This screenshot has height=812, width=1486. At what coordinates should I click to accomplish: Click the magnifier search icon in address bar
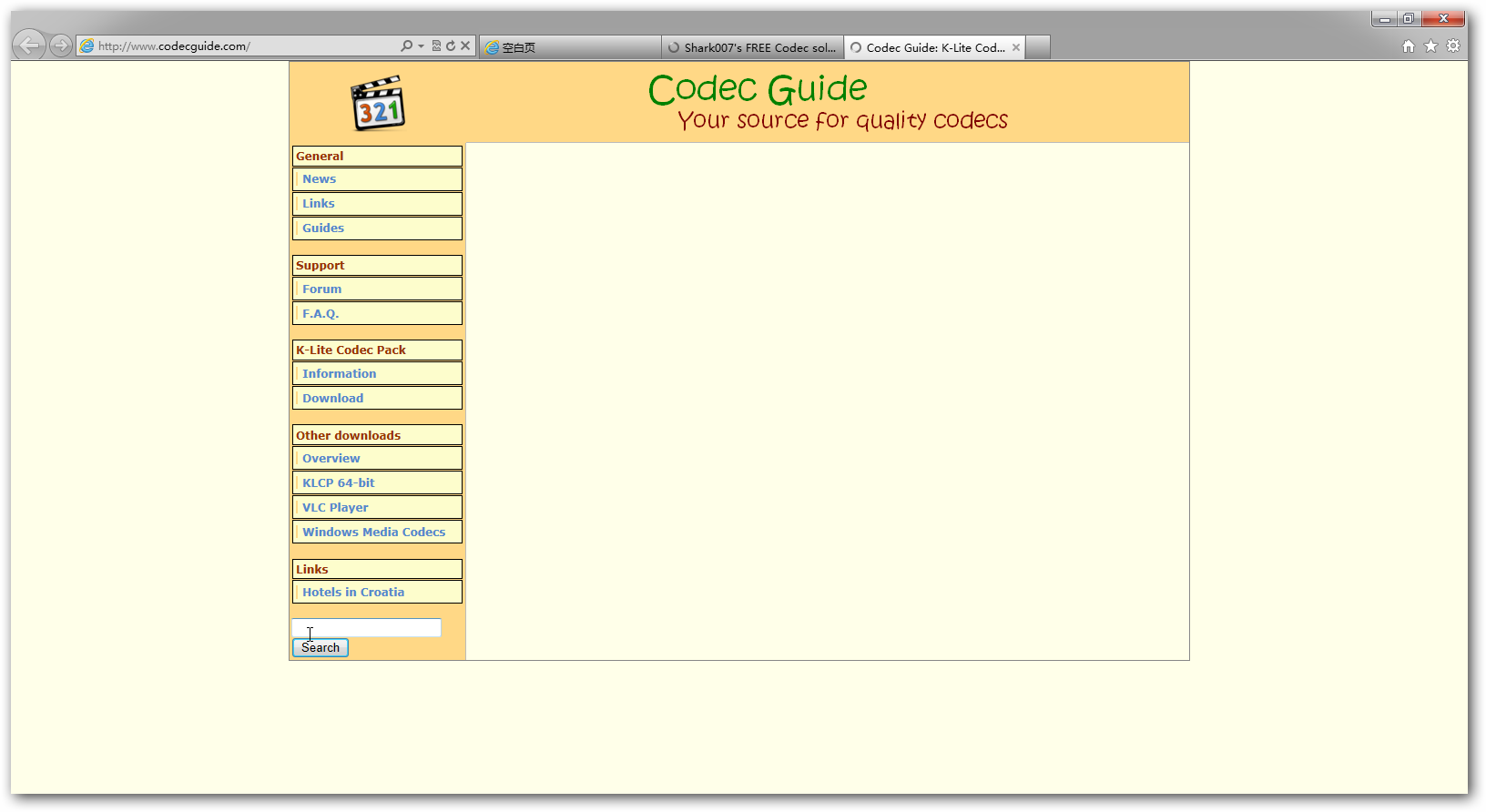pyautogui.click(x=406, y=46)
